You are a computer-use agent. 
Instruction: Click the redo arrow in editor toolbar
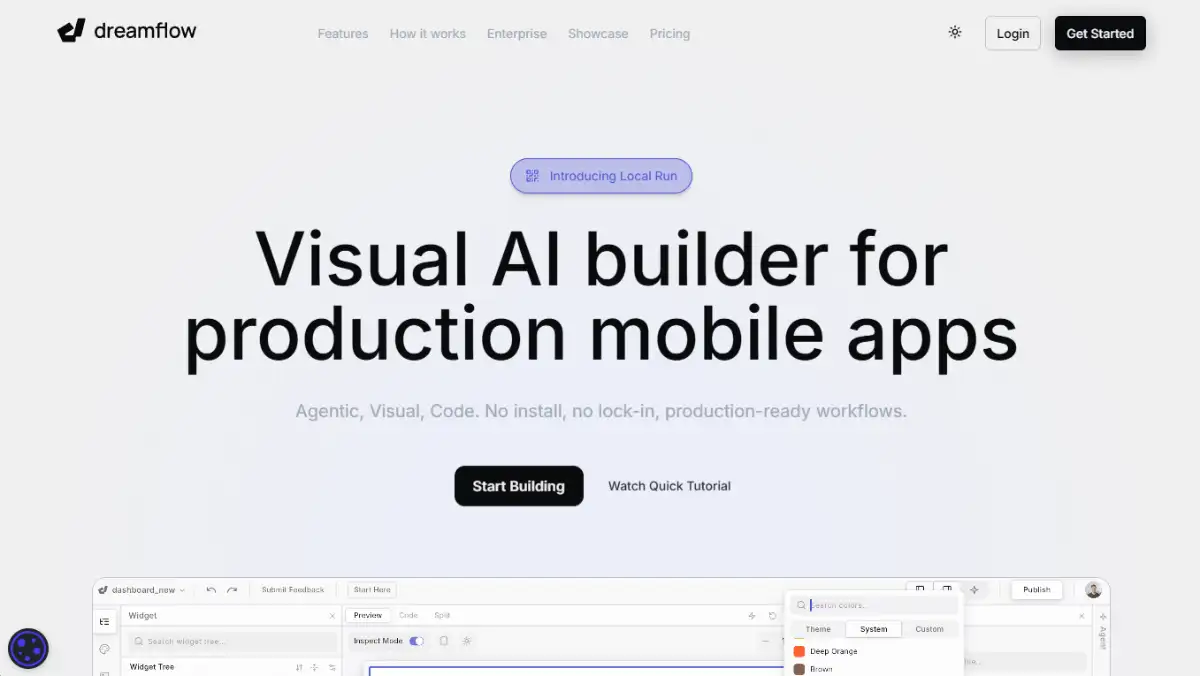232,590
